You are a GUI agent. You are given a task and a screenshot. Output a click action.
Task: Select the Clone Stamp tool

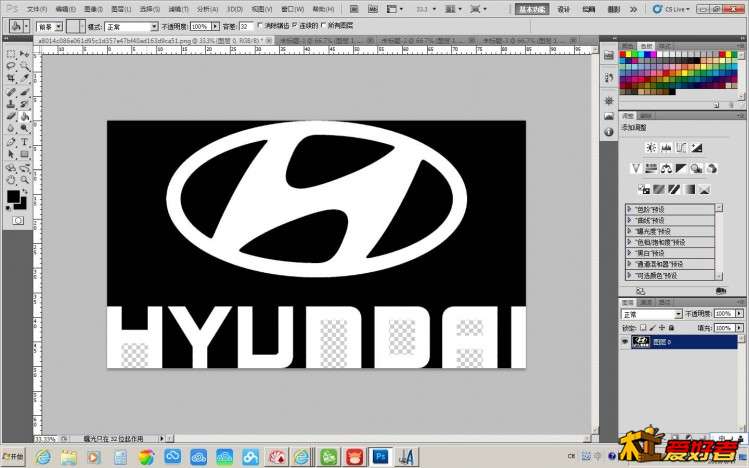pos(11,104)
